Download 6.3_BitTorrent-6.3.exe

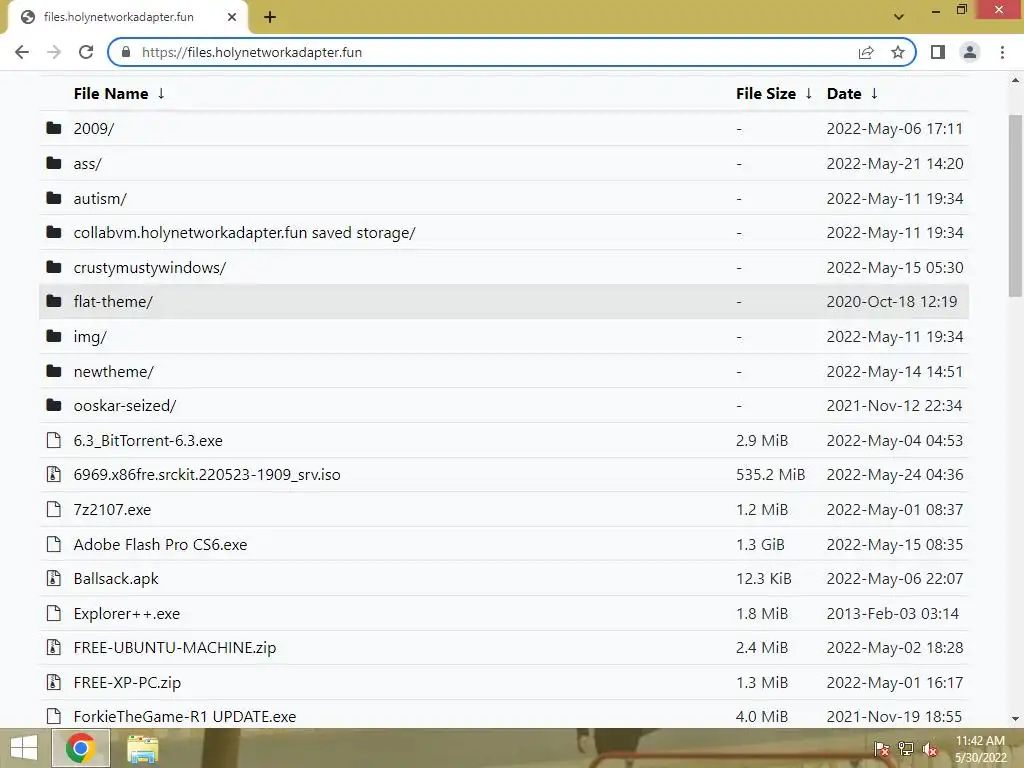coord(148,441)
